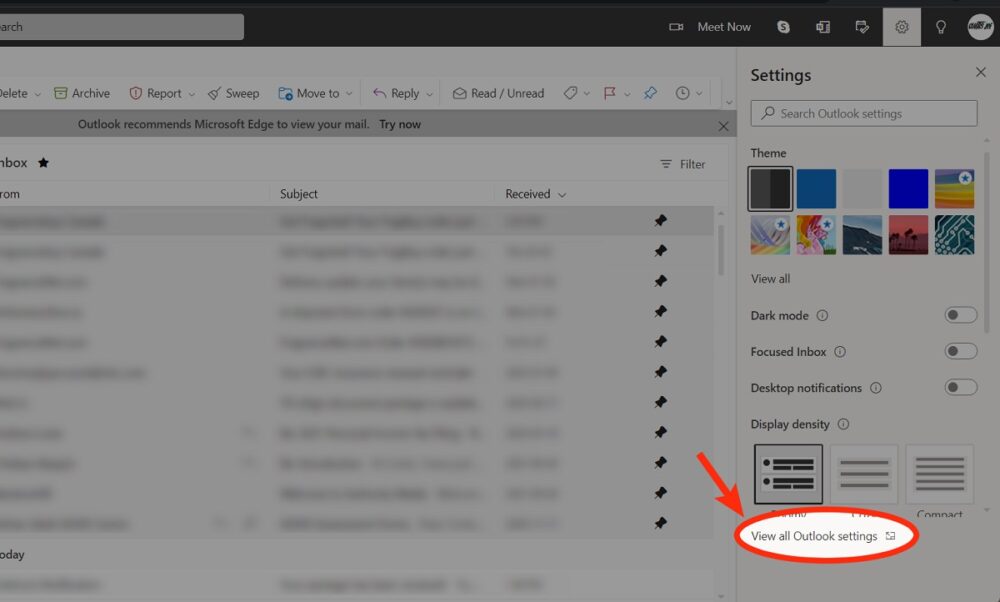
Task: Click the pin icon in toolbar
Action: (x=650, y=93)
